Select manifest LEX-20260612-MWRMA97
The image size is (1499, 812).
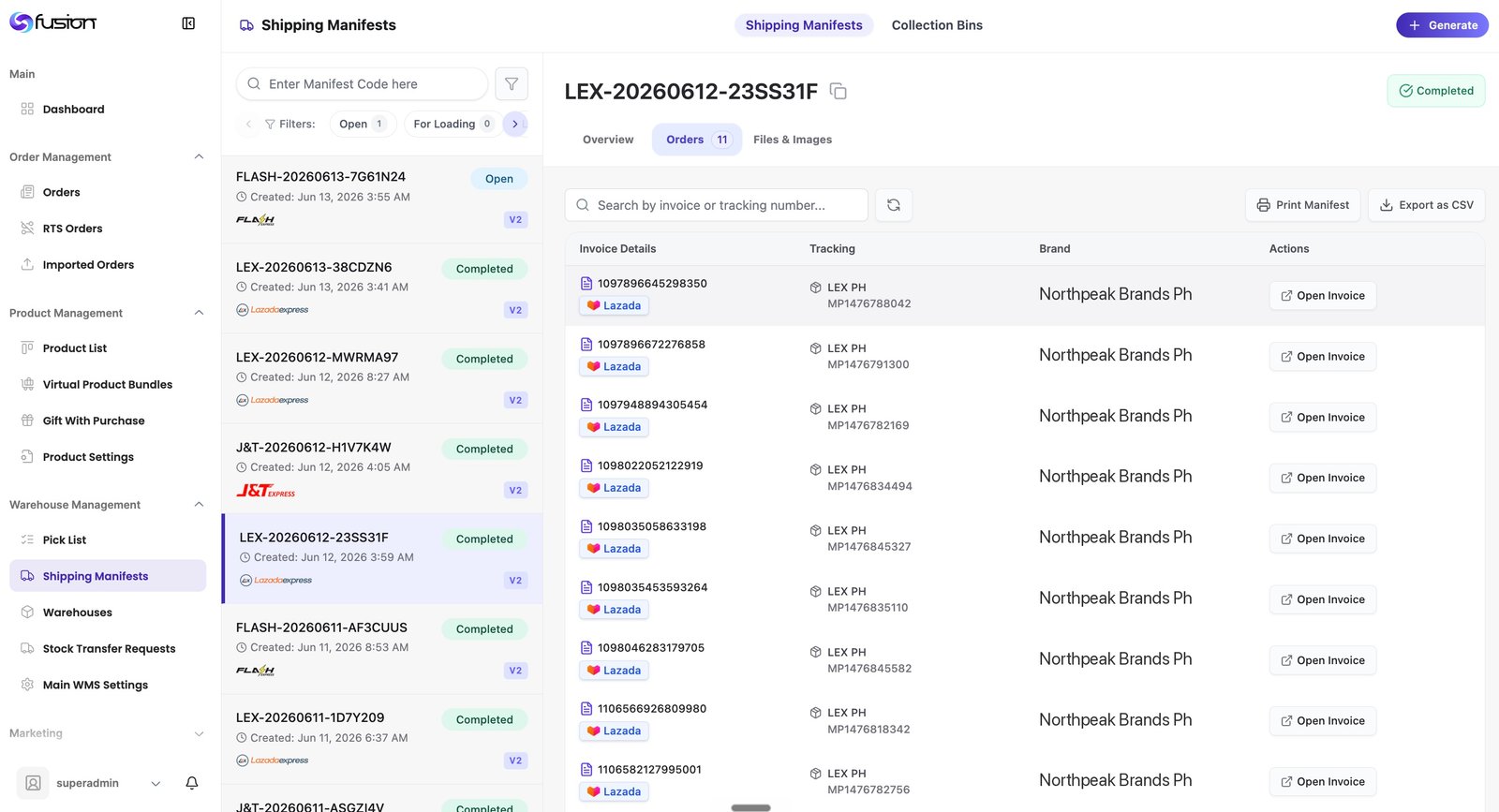(381, 379)
